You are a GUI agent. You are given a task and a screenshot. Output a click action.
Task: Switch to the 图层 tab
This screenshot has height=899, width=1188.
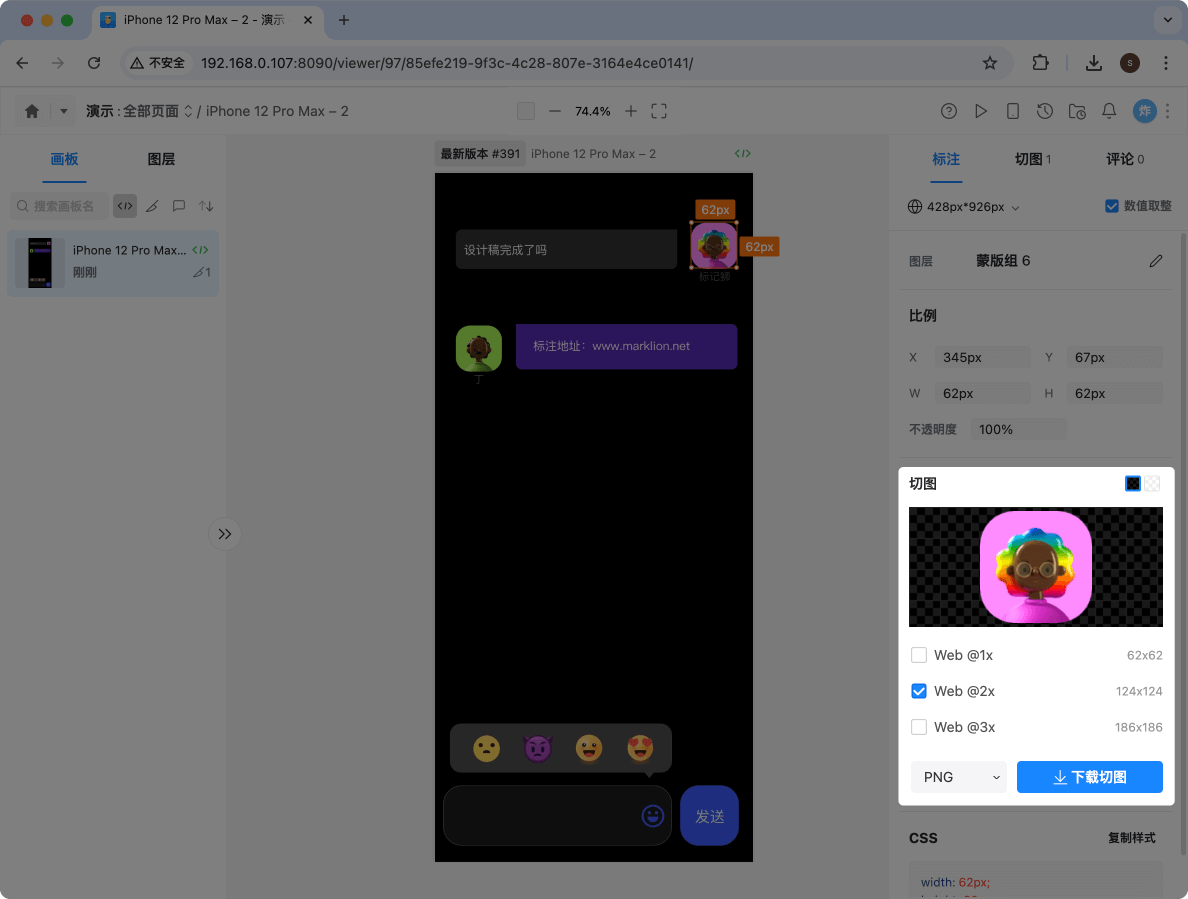[x=161, y=159]
